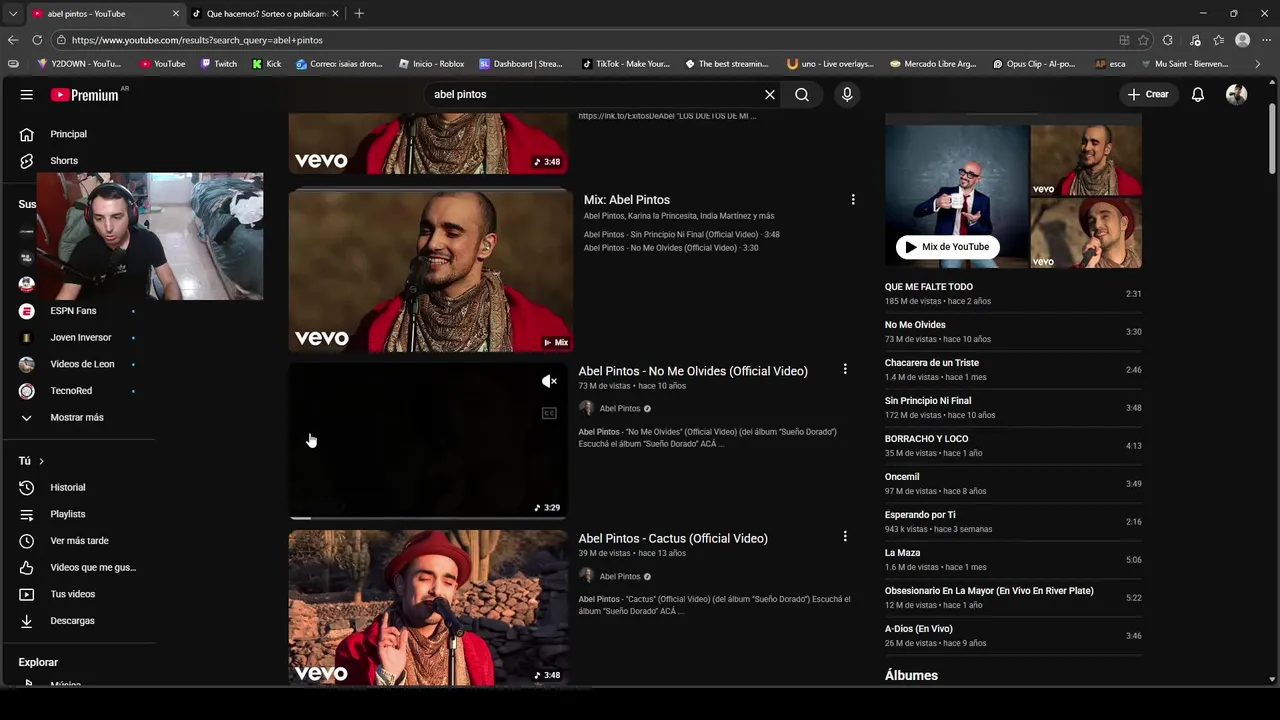Open the Twitch bookmark
1280x720 pixels.
pyautogui.click(x=219, y=64)
